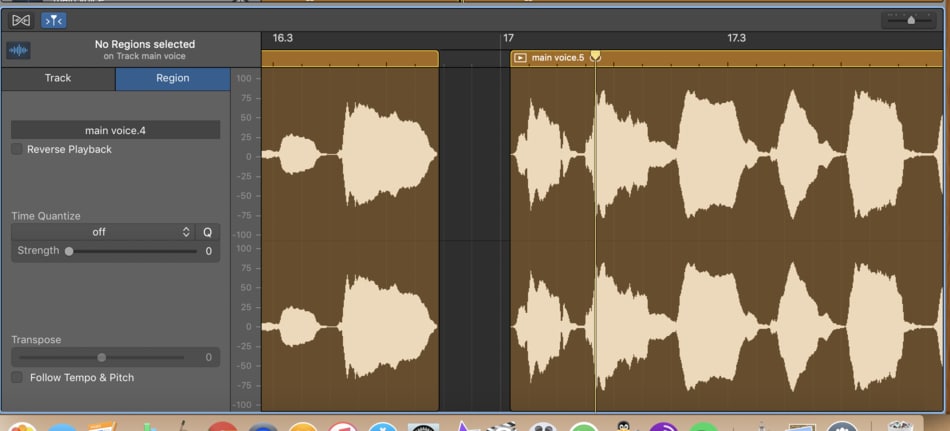Select the first region's header before bar 17
Screen dimensions: 950x431
click(x=350, y=58)
